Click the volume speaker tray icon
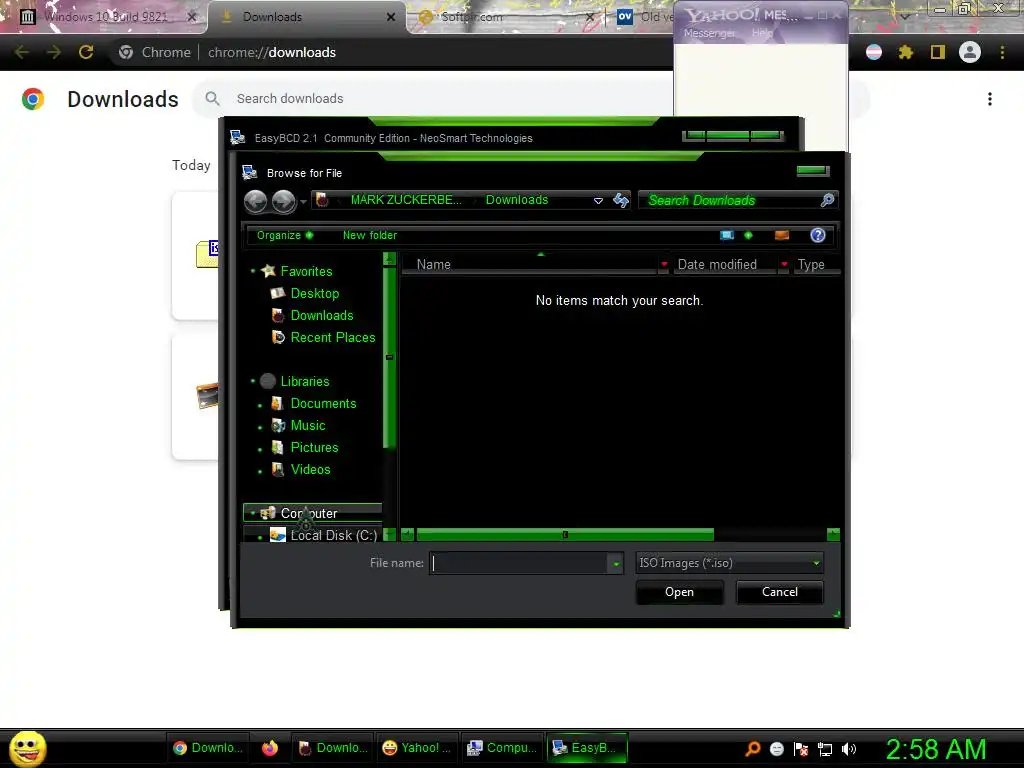Screen dimensions: 1024x768 [849, 749]
